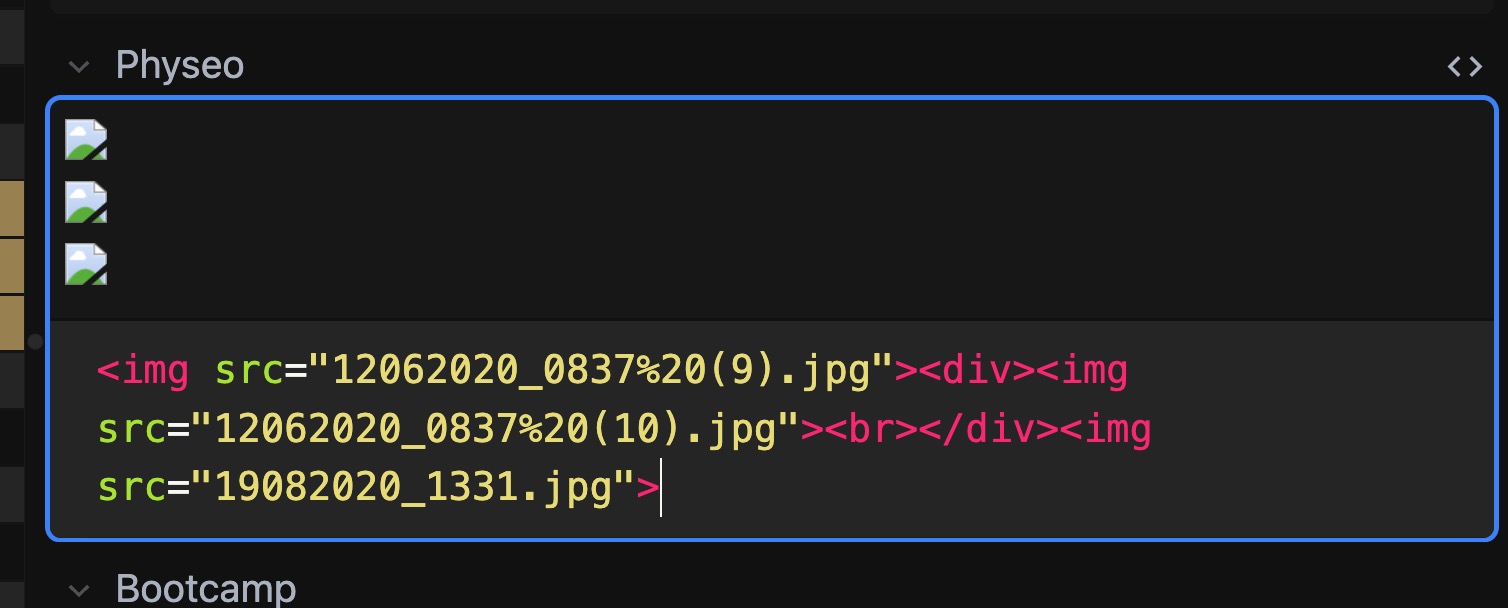Click the Bootcamp field label
The image size is (1508, 608).
tap(206, 588)
